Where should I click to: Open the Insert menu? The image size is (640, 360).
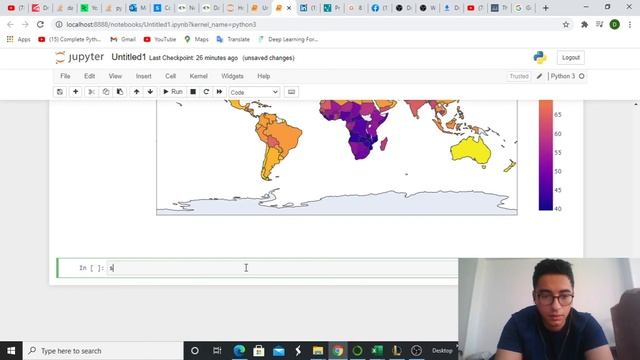coord(143,76)
